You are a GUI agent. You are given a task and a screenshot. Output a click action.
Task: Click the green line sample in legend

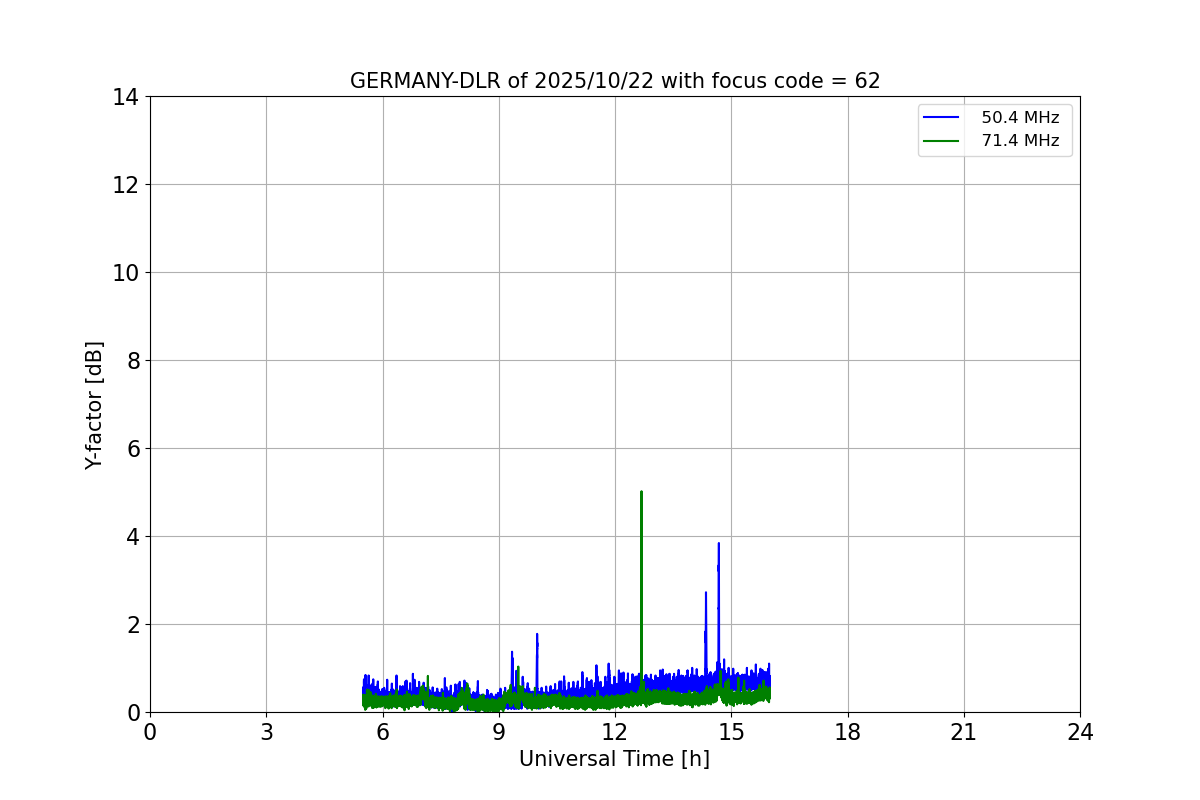(x=942, y=141)
